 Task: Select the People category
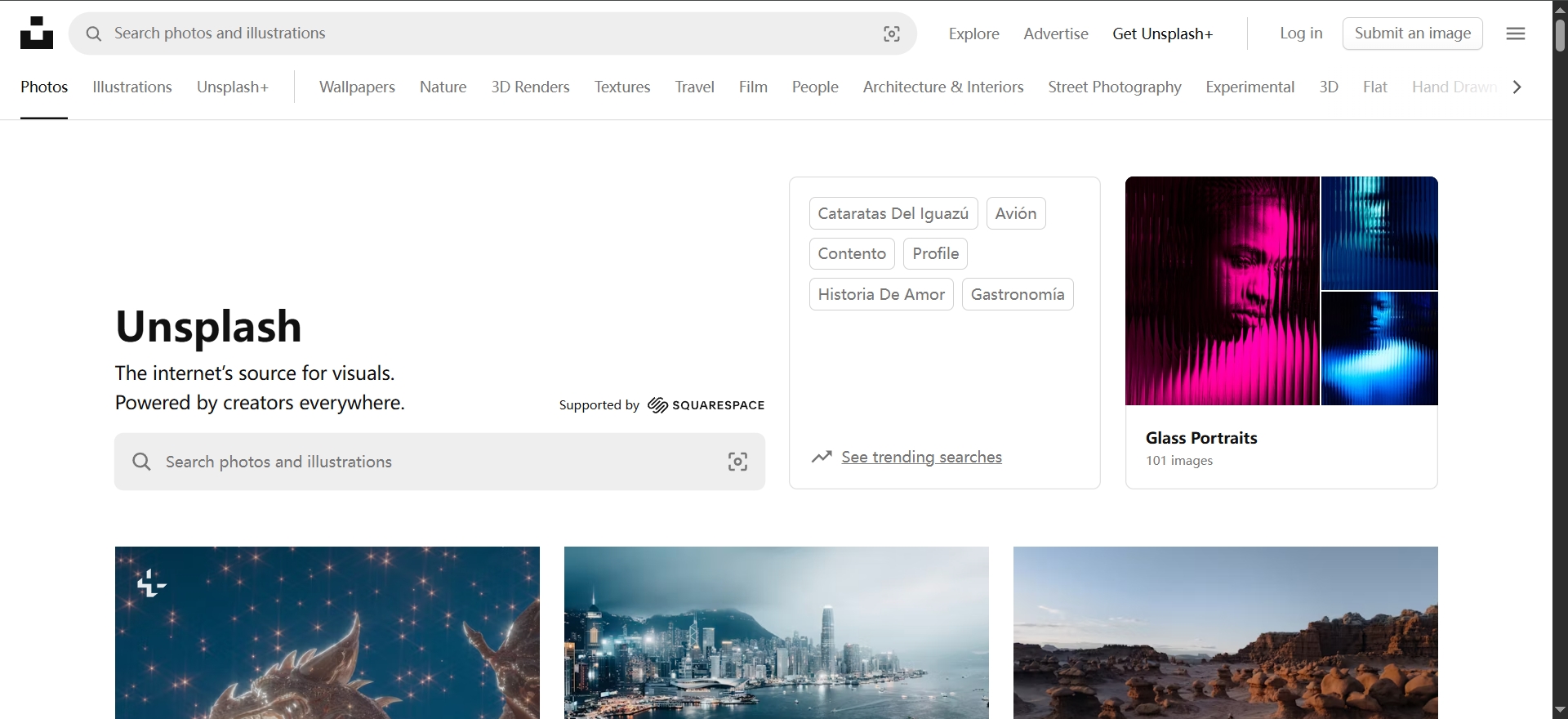(815, 87)
